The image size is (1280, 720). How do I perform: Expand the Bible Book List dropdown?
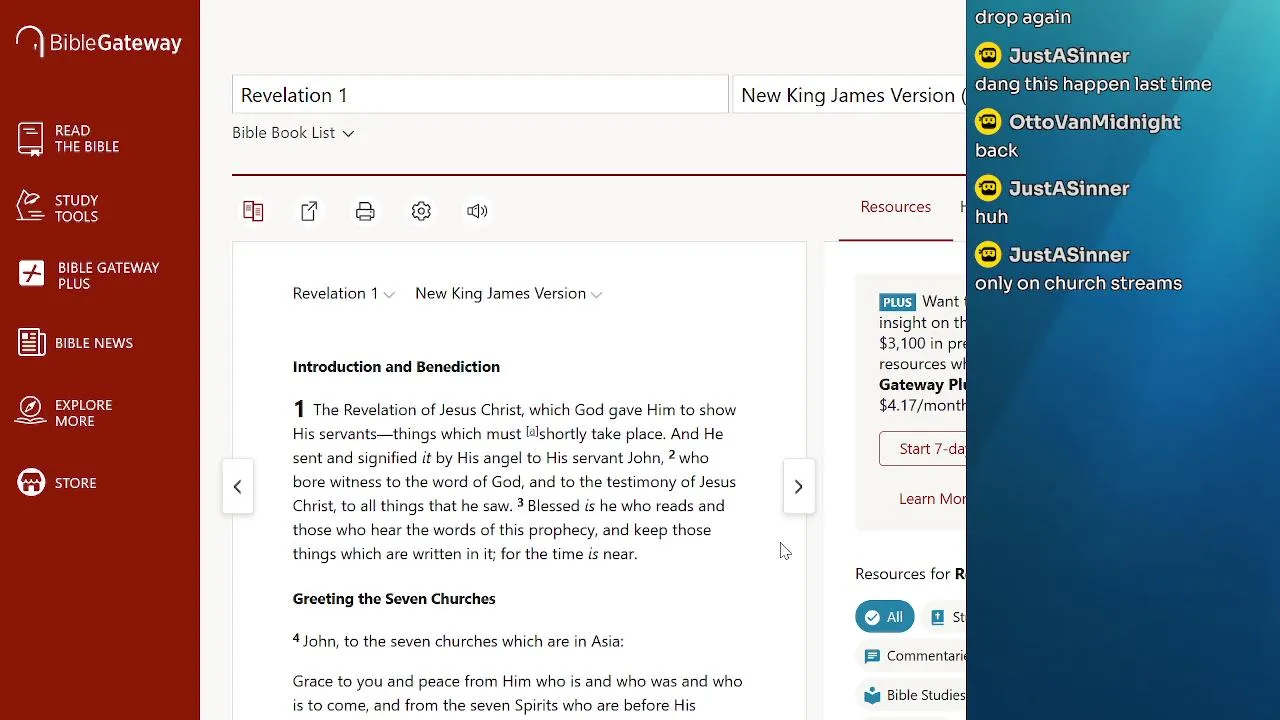pyautogui.click(x=293, y=133)
